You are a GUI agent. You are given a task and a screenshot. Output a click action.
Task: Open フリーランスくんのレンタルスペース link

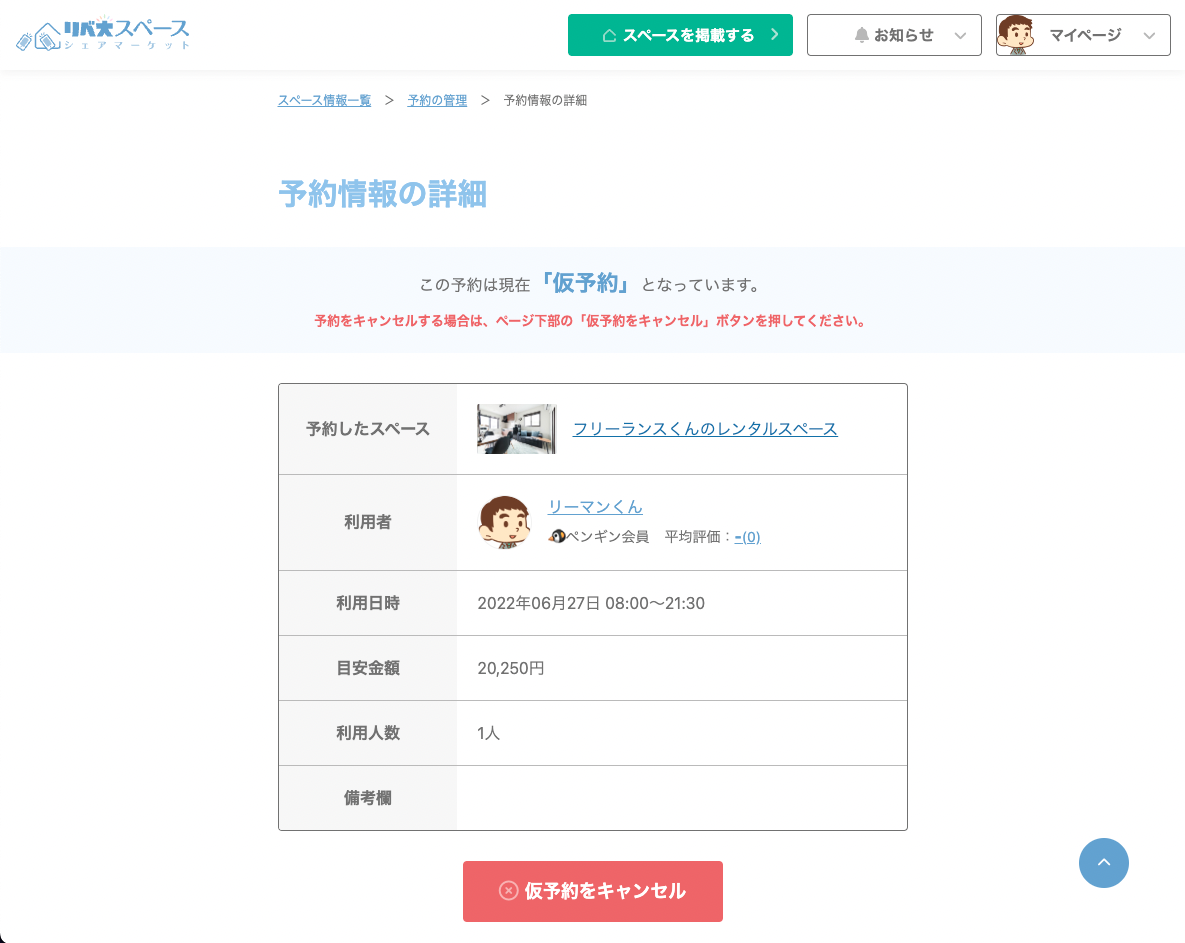pyautogui.click(x=704, y=429)
